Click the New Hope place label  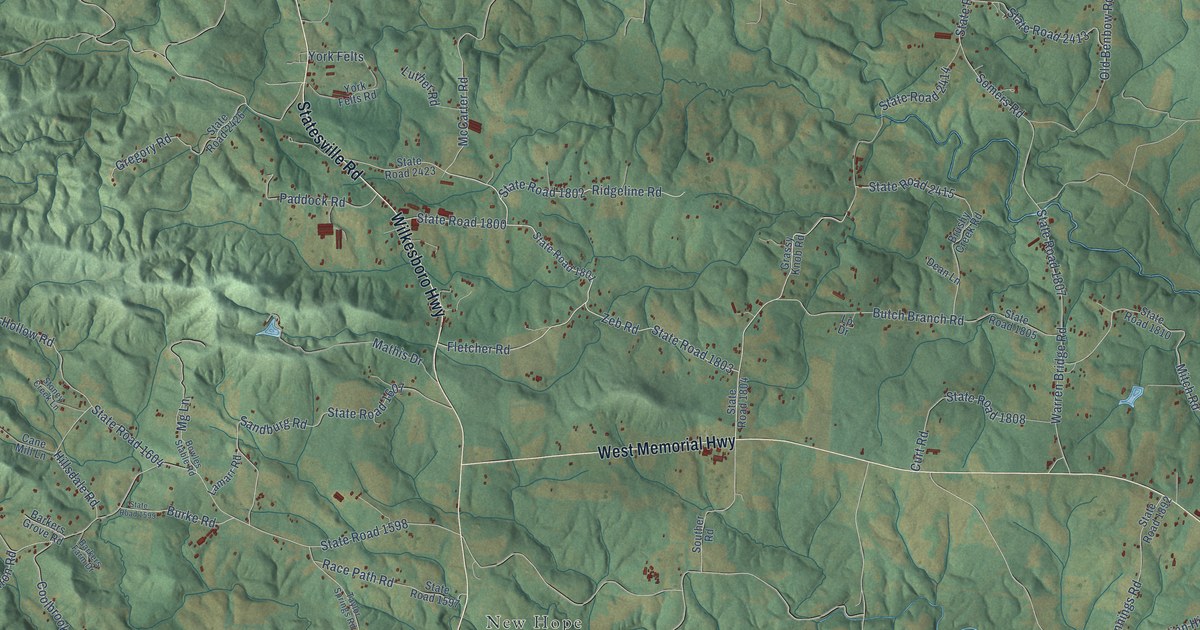[x=533, y=622]
